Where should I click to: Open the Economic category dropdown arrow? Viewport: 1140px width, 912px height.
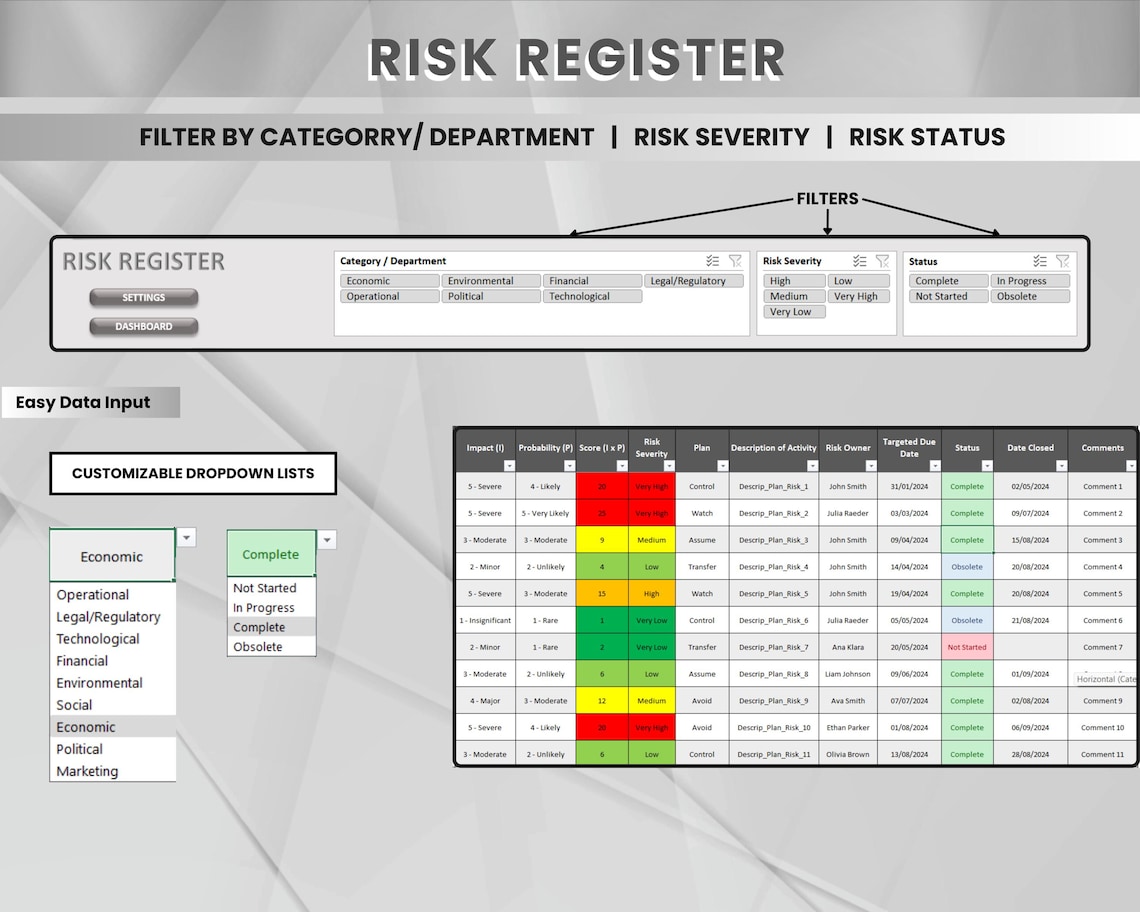[x=186, y=537]
